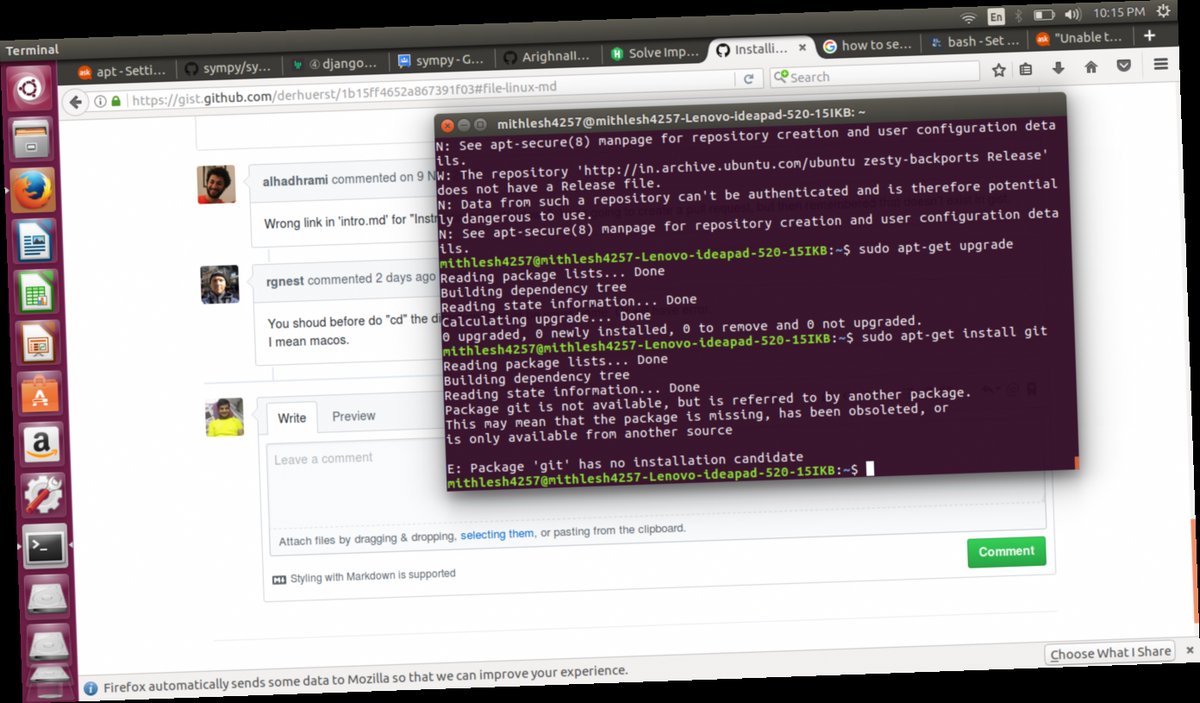This screenshot has height=703, width=1200.
Task: Save the page to Pocket
Action: click(x=1122, y=65)
